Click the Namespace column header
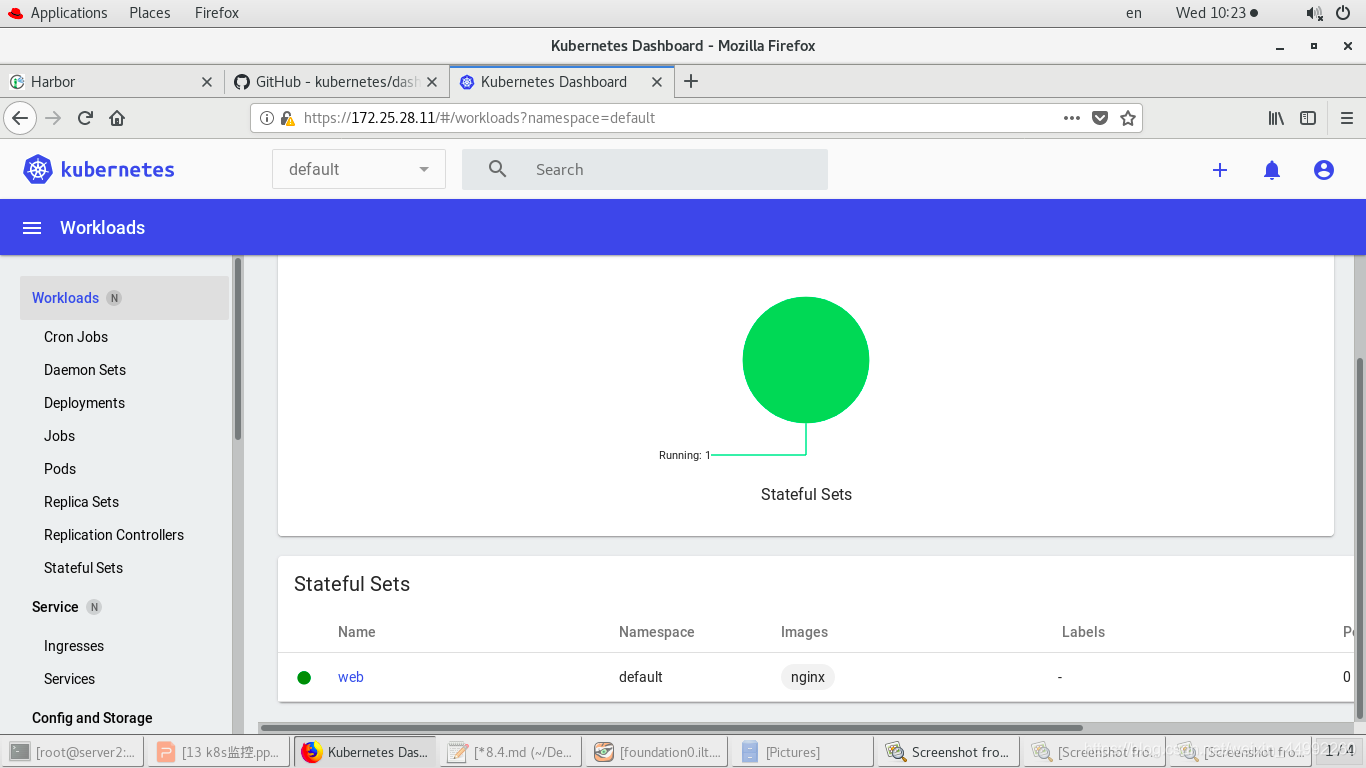This screenshot has width=1366, height=768. pos(656,632)
